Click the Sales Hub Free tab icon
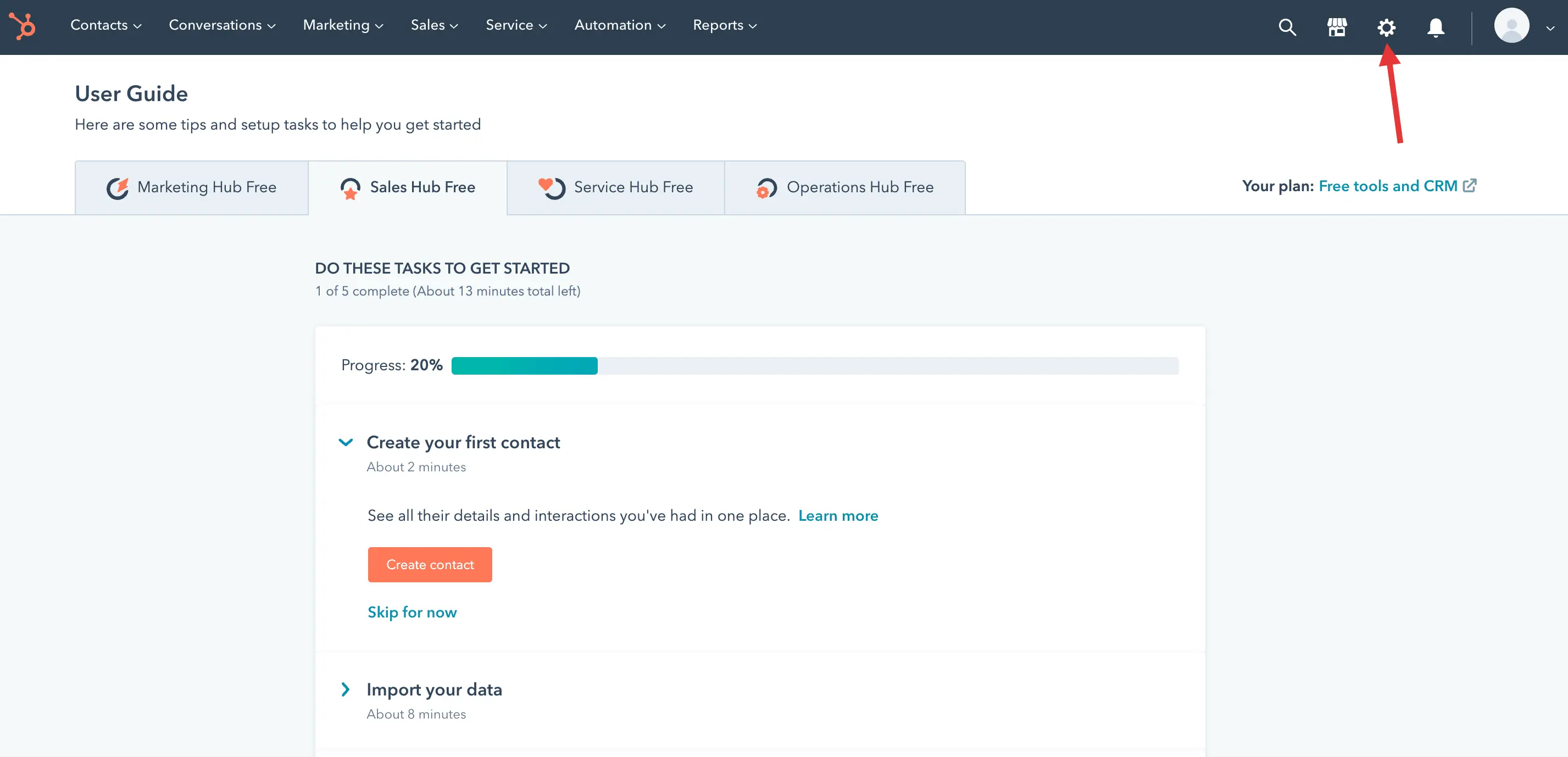 (x=350, y=188)
